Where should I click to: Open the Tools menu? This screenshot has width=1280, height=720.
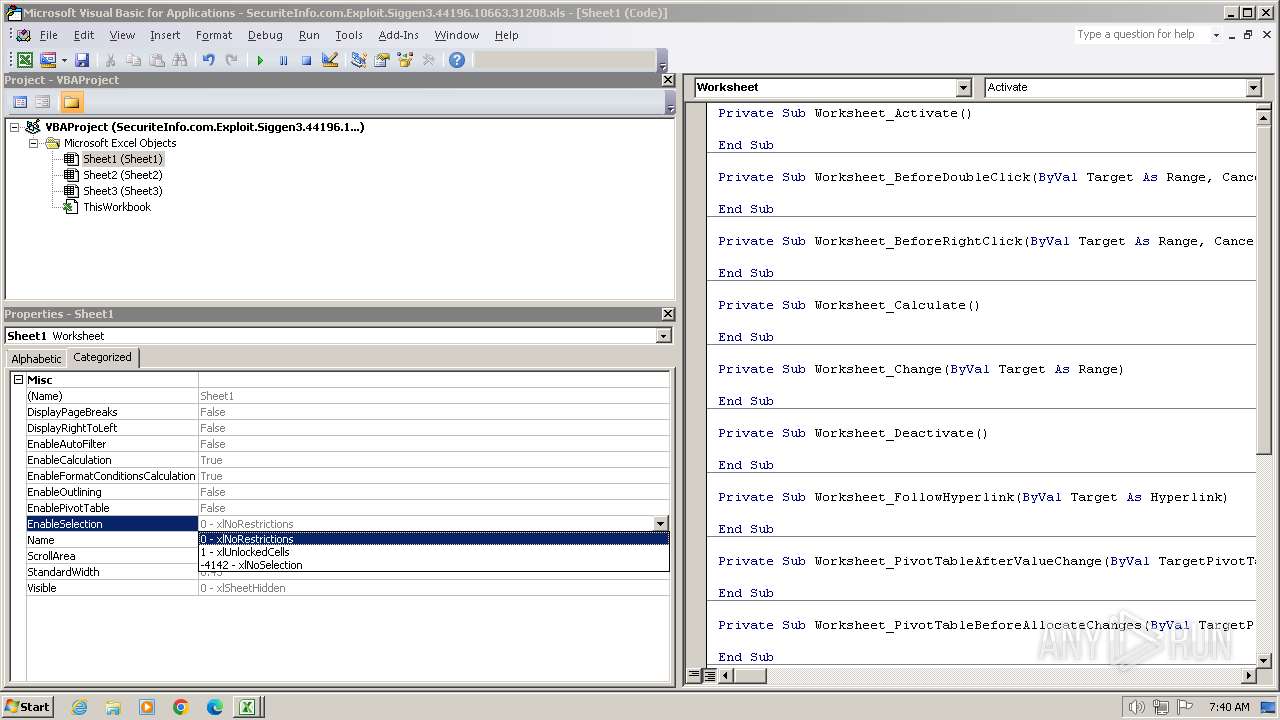(349, 35)
